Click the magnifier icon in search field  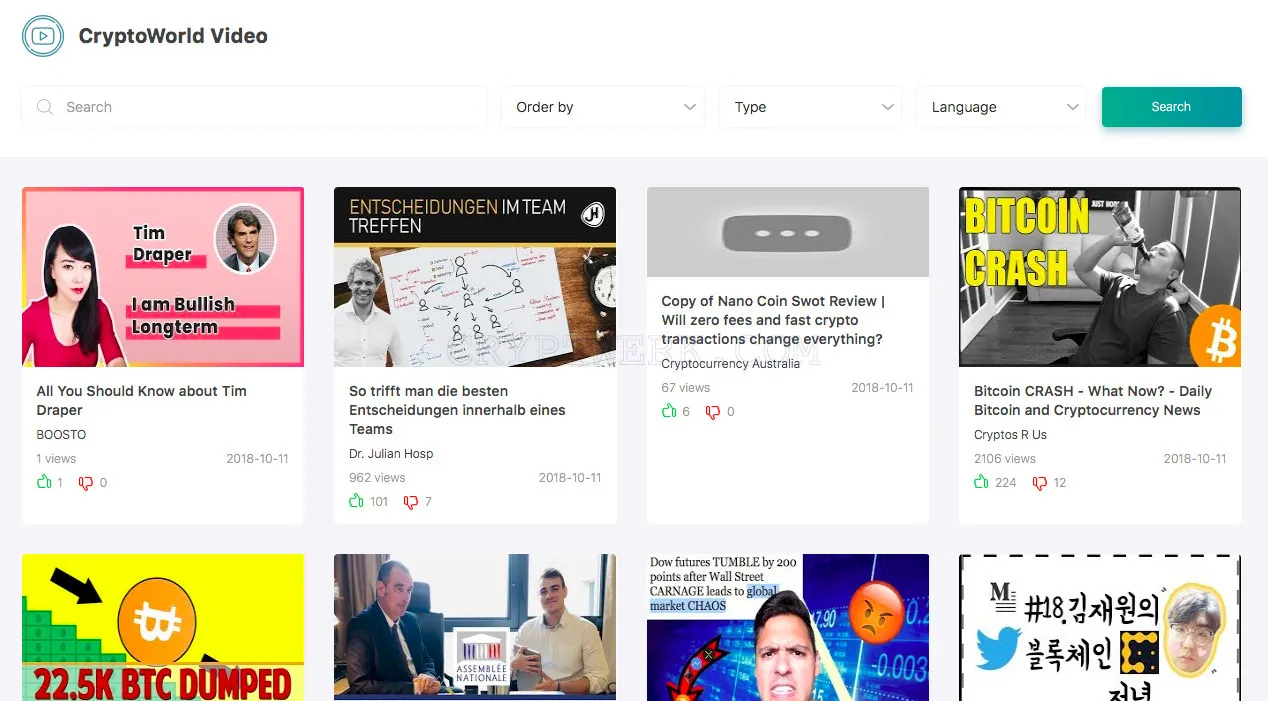(44, 107)
